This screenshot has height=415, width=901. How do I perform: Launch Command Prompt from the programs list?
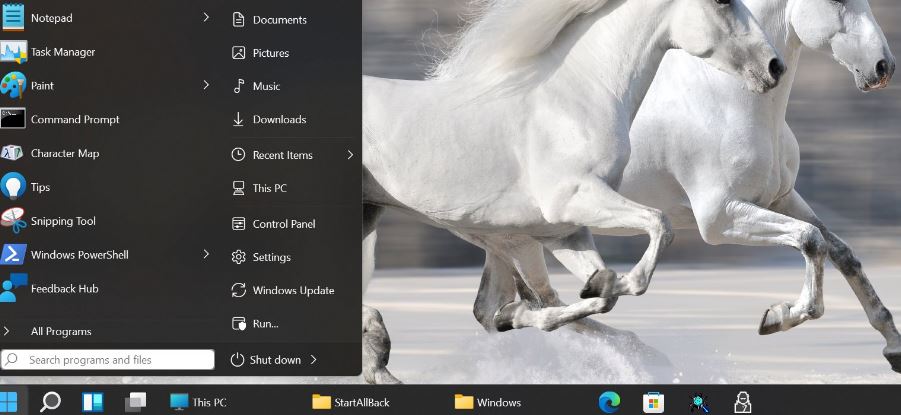74,119
